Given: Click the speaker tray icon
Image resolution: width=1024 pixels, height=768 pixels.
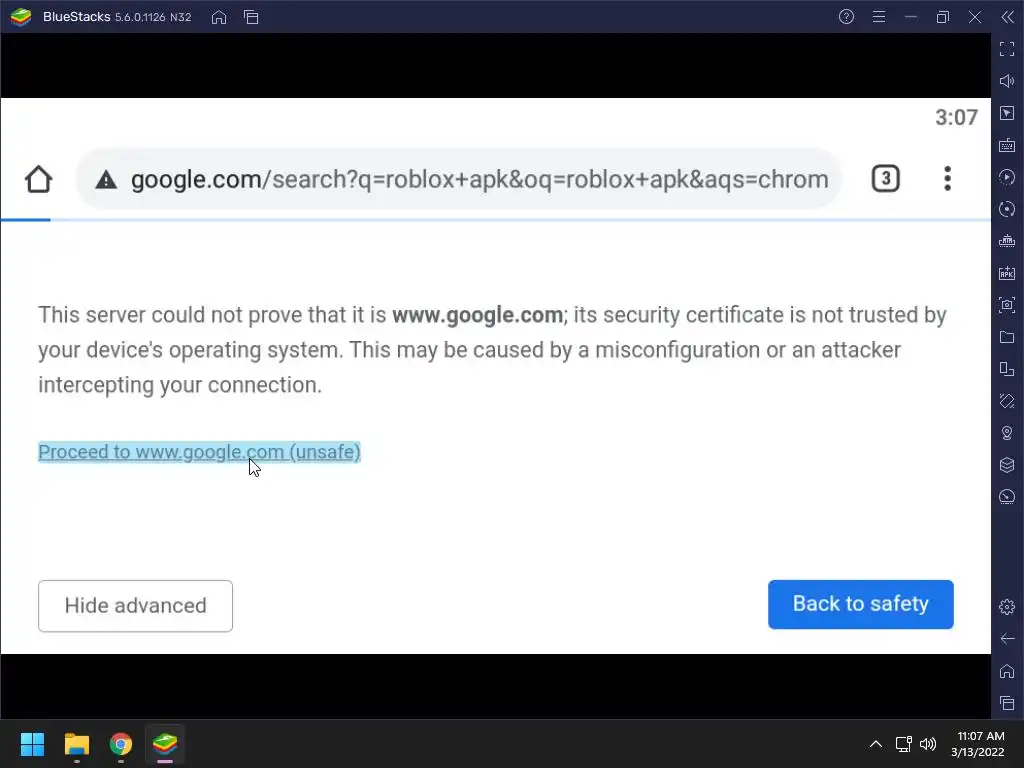Looking at the screenshot, I should click(x=927, y=744).
